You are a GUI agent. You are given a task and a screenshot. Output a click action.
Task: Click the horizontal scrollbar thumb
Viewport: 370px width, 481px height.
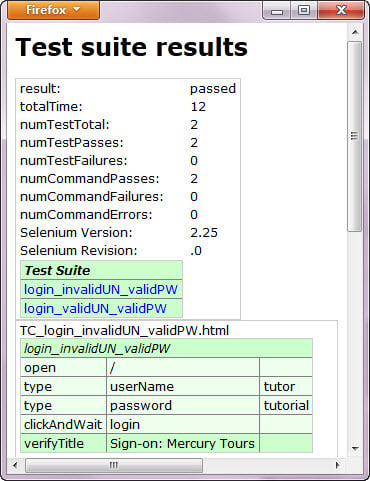(x=114, y=465)
